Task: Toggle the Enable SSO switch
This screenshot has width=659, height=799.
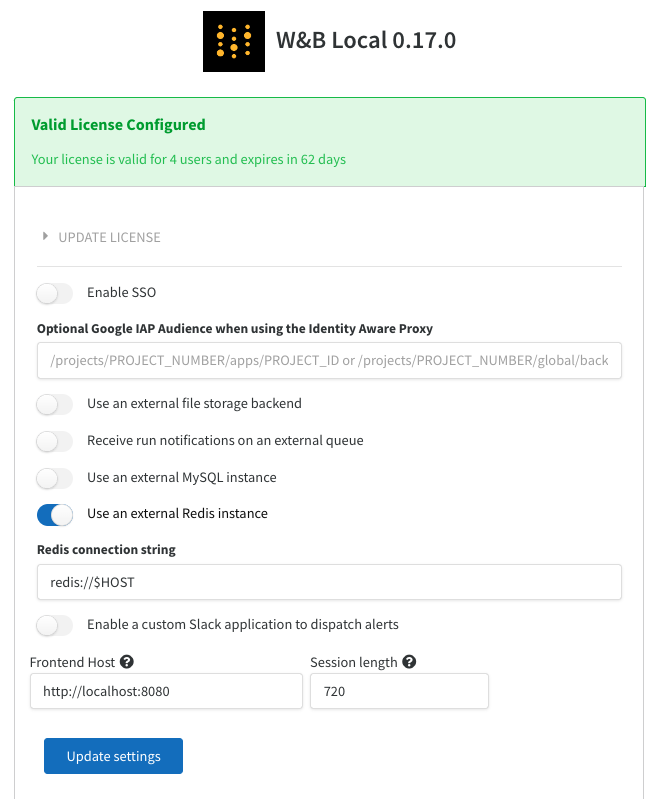Action: point(55,294)
